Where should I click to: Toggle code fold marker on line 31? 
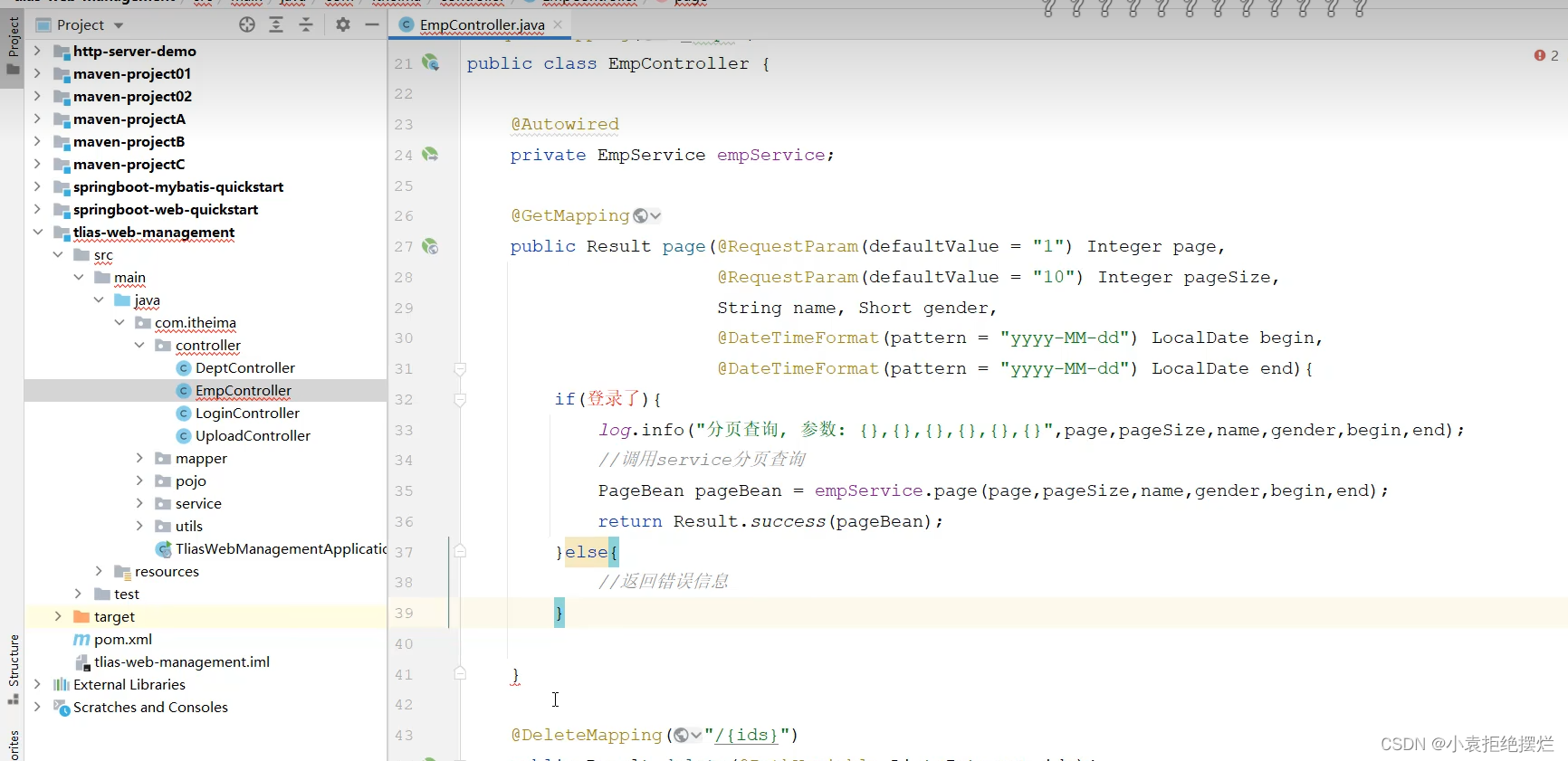[x=460, y=368]
